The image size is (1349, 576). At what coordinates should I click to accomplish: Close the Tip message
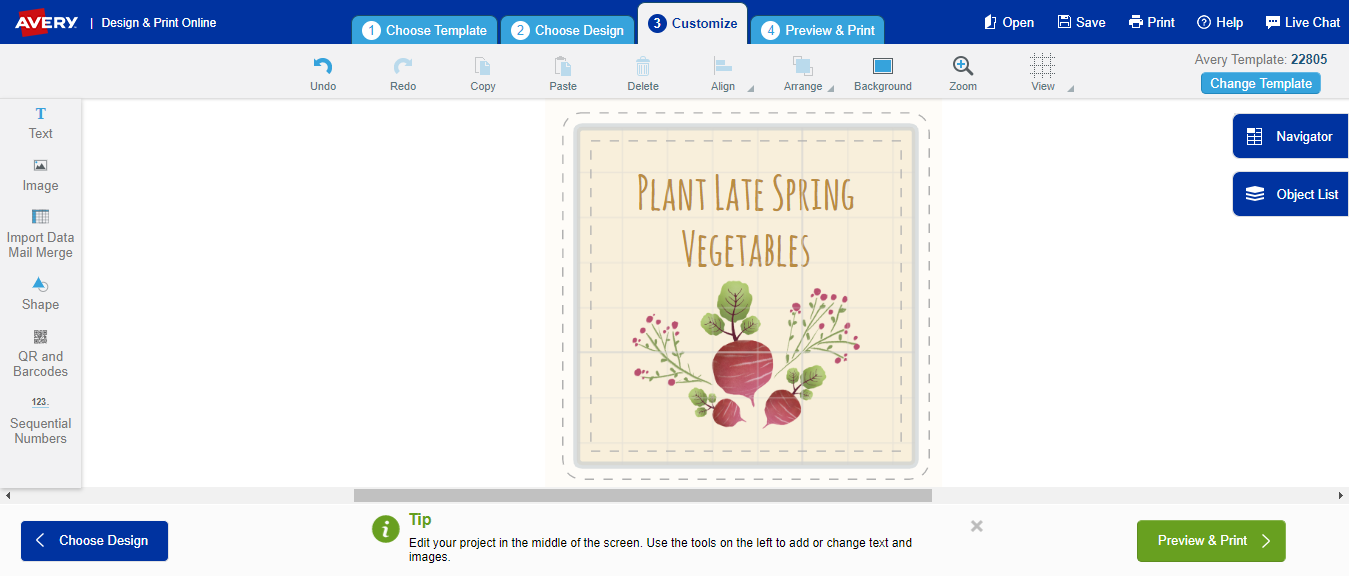pyautogui.click(x=977, y=526)
